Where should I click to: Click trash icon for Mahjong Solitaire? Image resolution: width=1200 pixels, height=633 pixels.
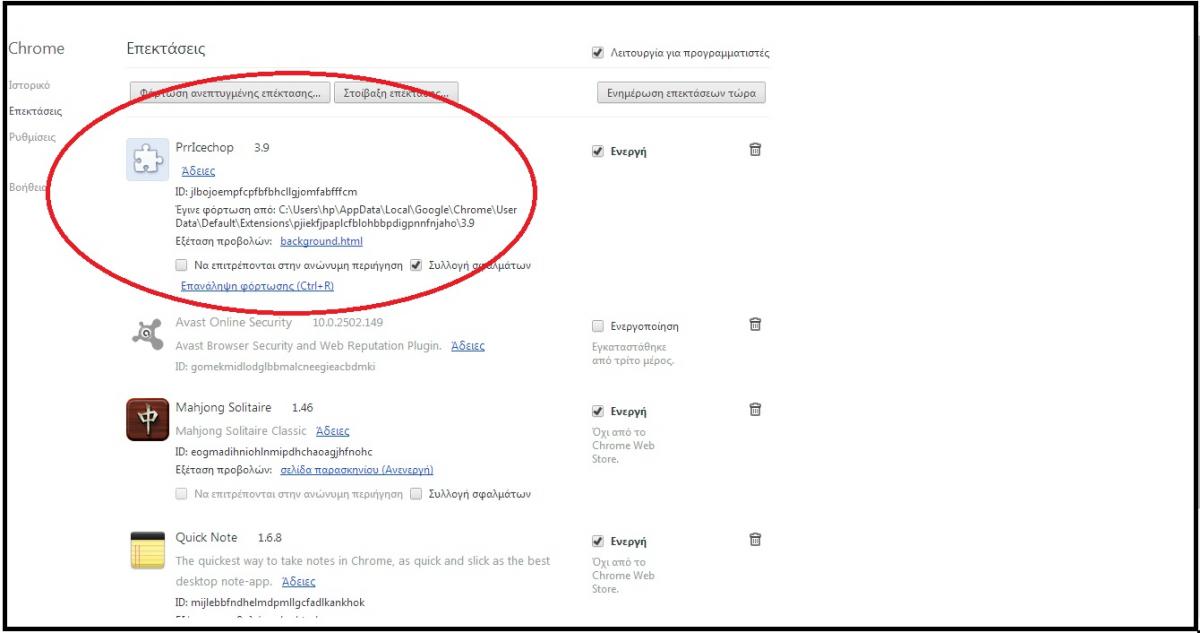755,409
